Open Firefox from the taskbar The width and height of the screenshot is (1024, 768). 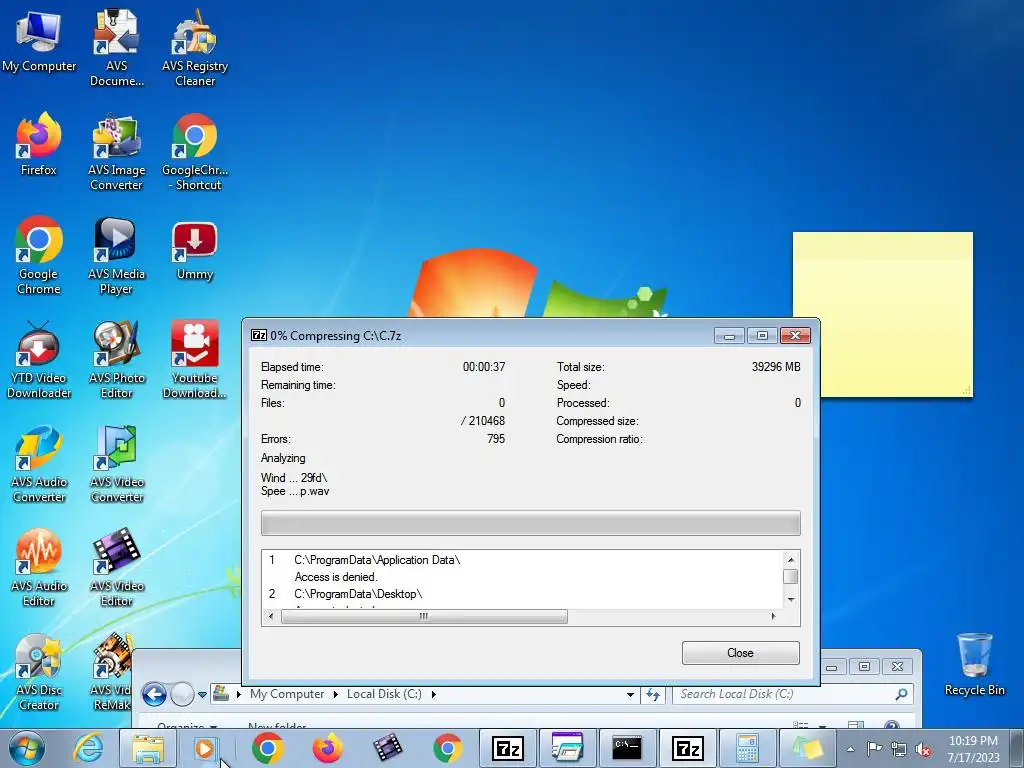(327, 748)
